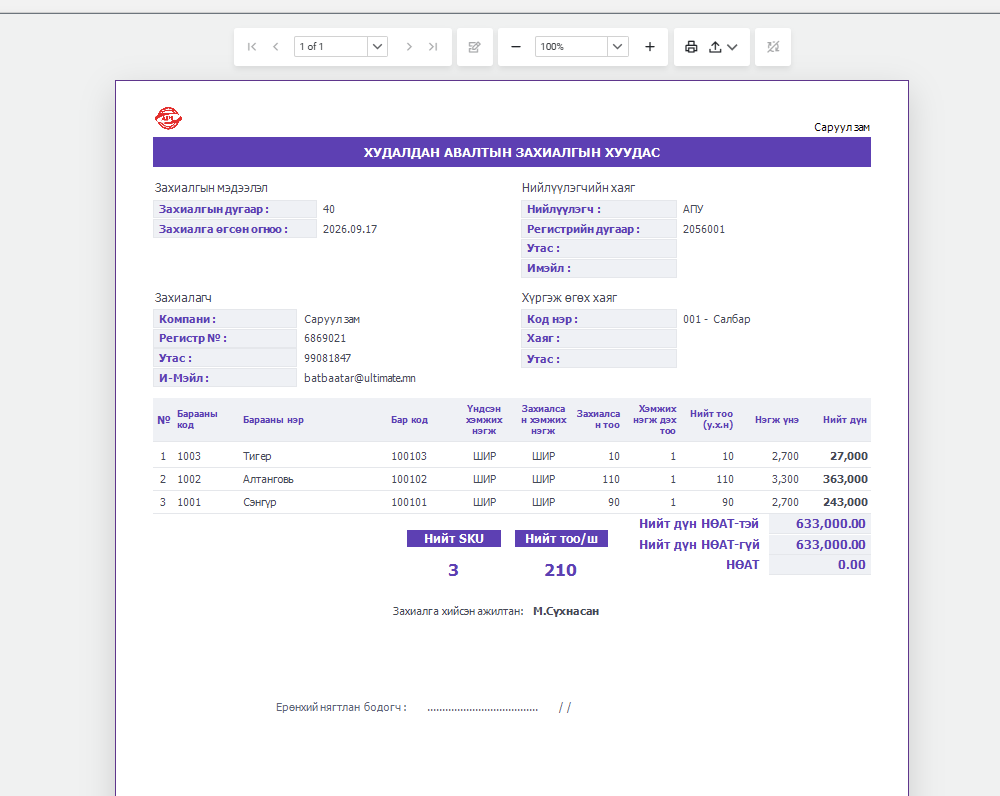
Task: Click the '1 of 1' page field
Action: tap(330, 47)
